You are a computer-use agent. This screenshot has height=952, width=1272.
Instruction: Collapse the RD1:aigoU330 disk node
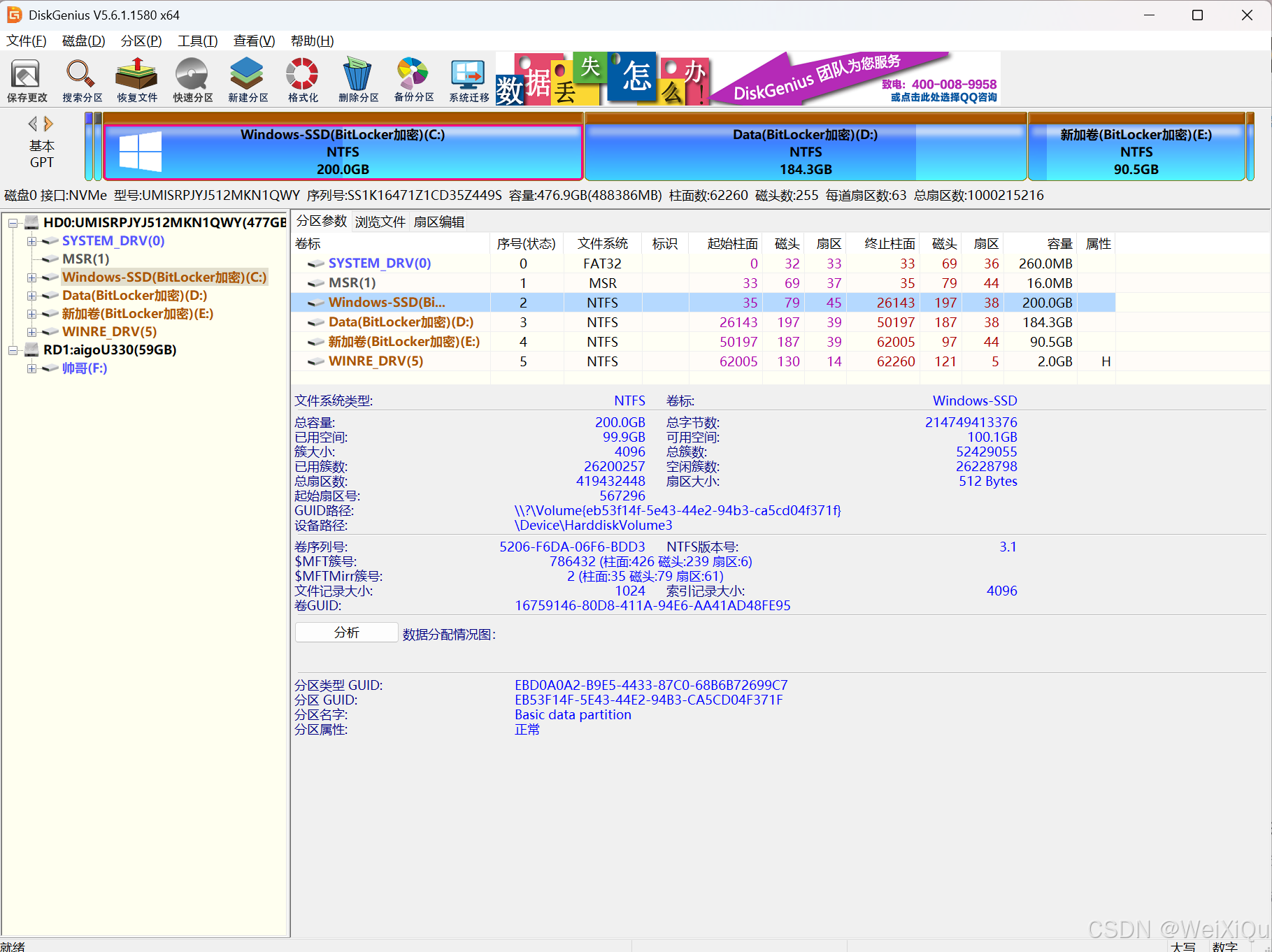13,350
